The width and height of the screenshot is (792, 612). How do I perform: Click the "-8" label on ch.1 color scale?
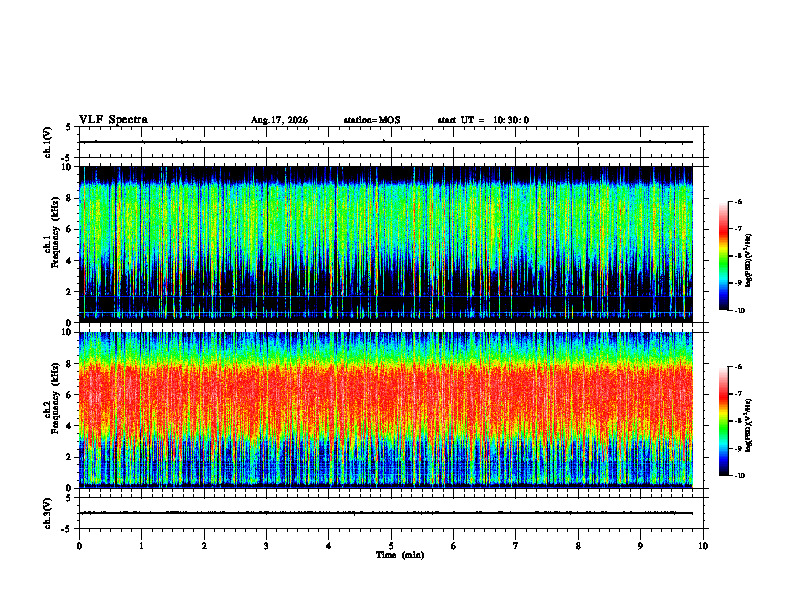[x=739, y=256]
